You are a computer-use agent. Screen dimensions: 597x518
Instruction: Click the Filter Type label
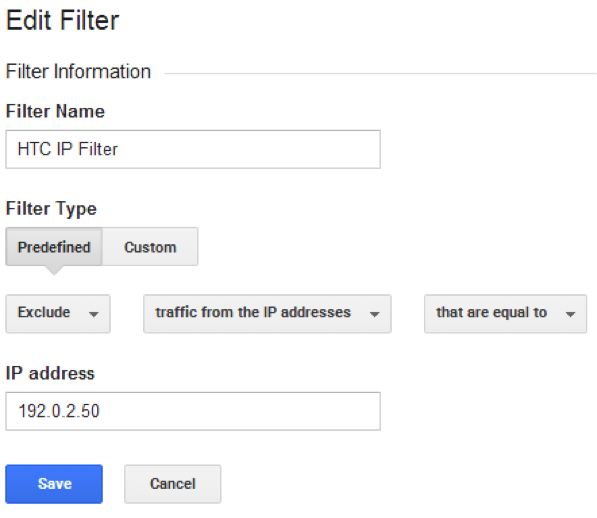click(51, 209)
